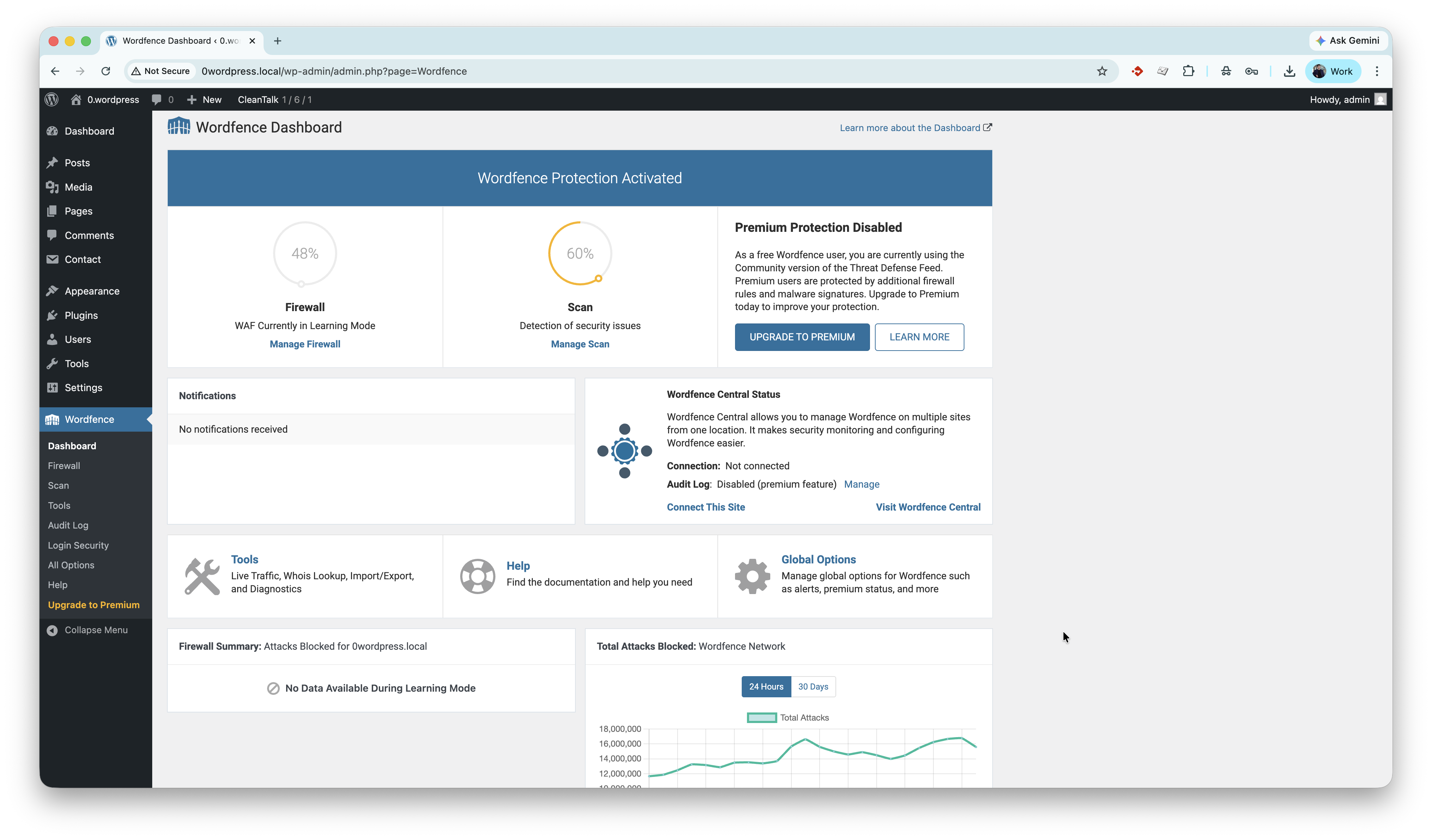Collapse the admin sidebar menu
Screen dimensions: 1432x840
87,630
